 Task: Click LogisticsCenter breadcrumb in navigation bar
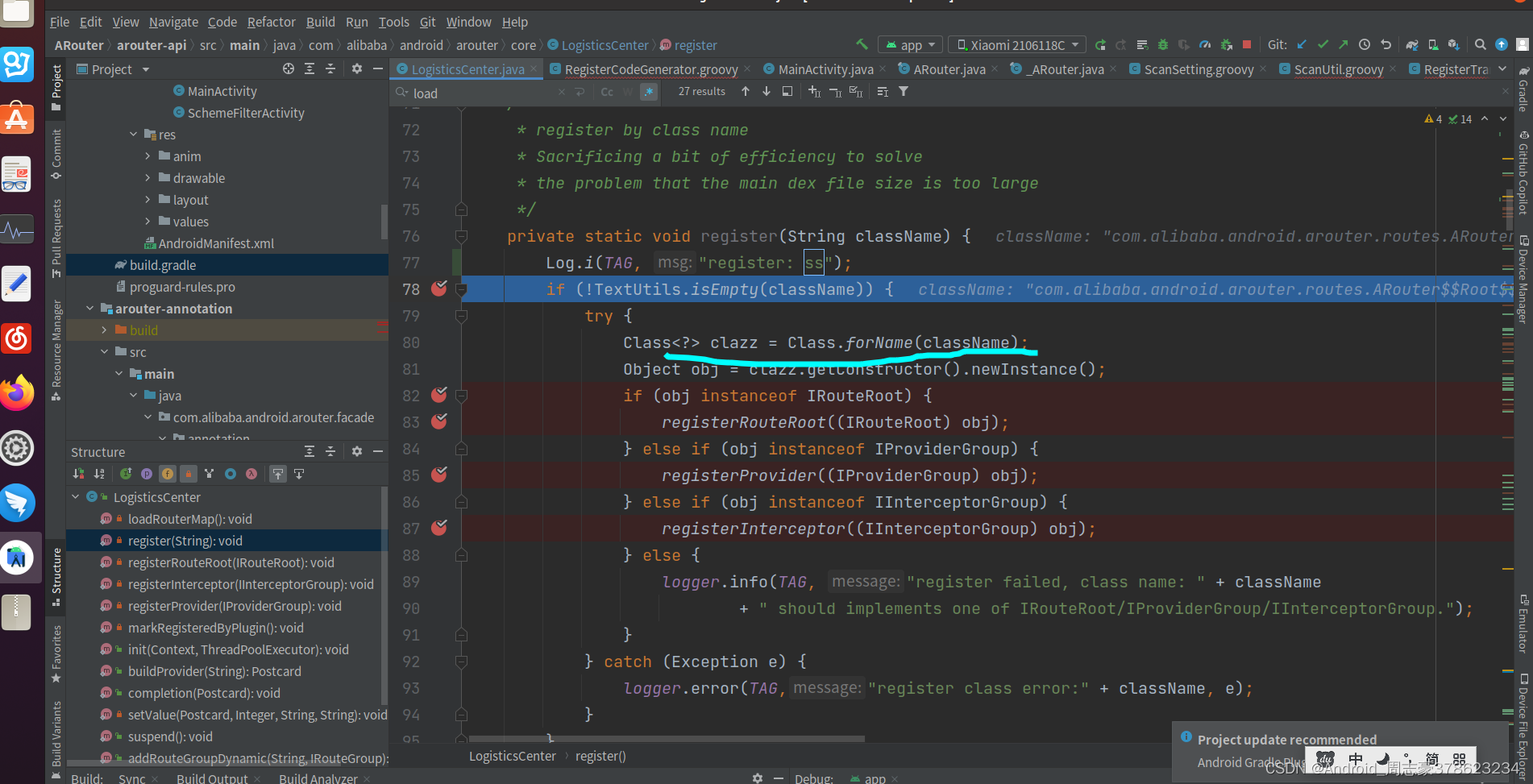604,45
